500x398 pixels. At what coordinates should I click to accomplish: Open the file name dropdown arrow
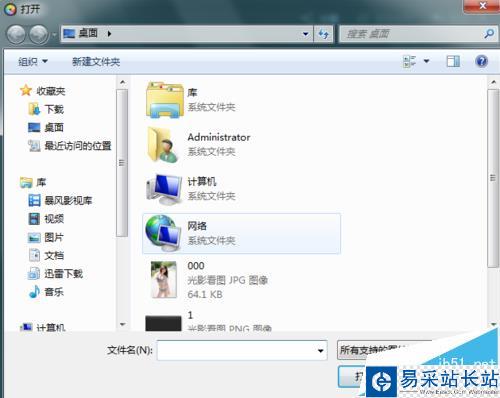(x=321, y=350)
